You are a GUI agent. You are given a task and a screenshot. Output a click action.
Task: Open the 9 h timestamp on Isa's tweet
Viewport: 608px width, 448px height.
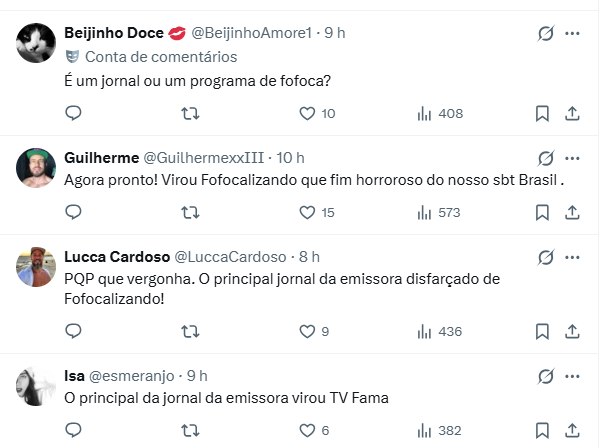(x=197, y=375)
